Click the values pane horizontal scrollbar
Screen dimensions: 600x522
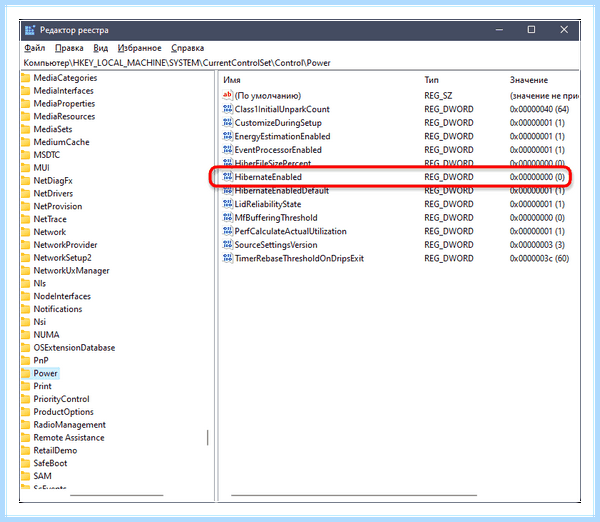pyautogui.click(x=354, y=495)
